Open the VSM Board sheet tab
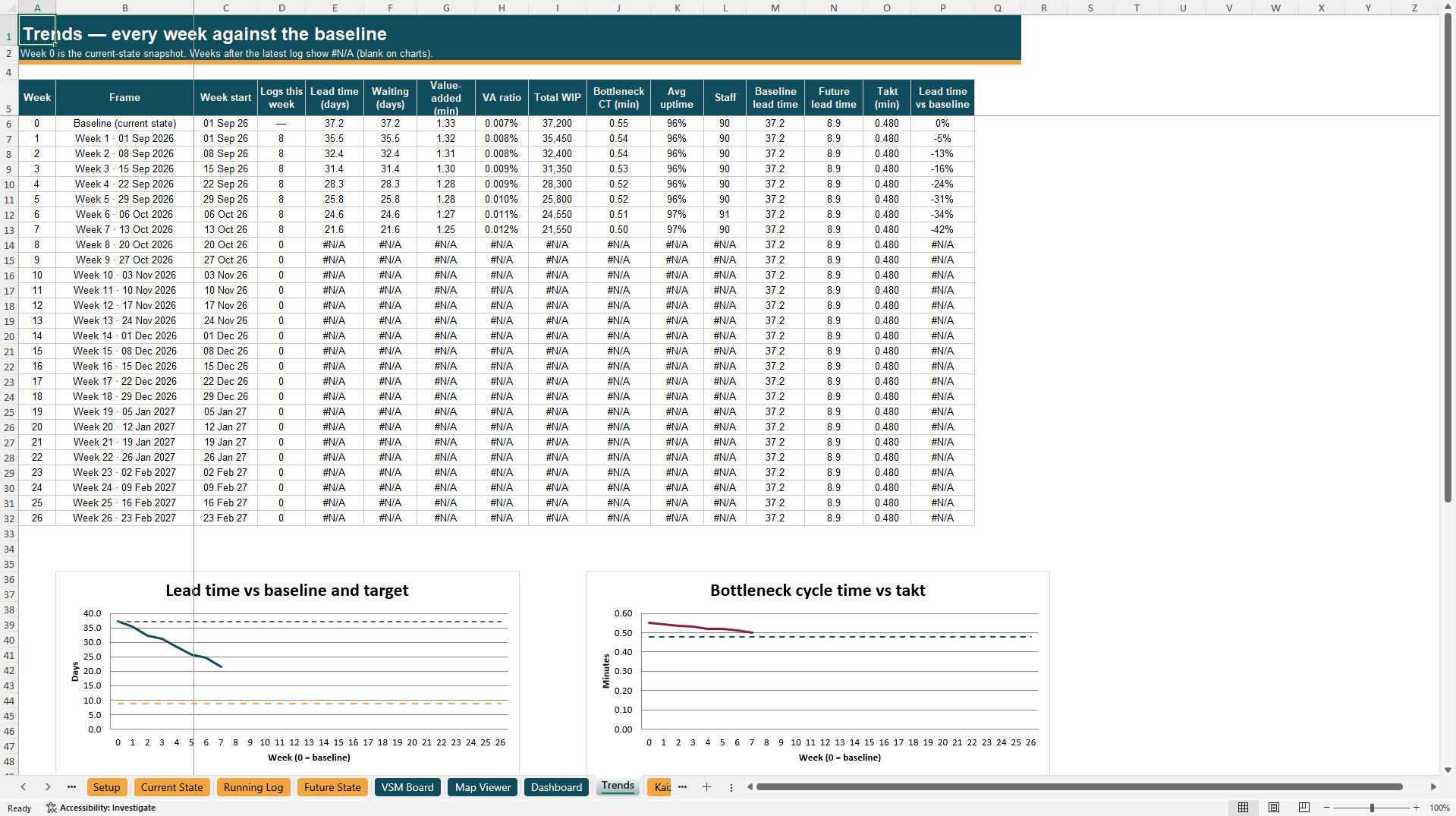Screen dimensions: 1456x816 (407, 787)
